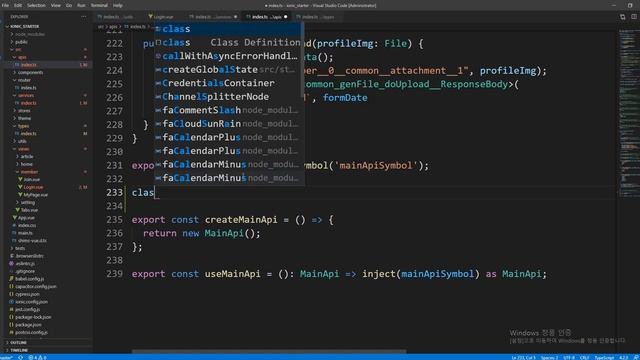Open babel.config.js file
640x360 pixels.
pos(29,279)
